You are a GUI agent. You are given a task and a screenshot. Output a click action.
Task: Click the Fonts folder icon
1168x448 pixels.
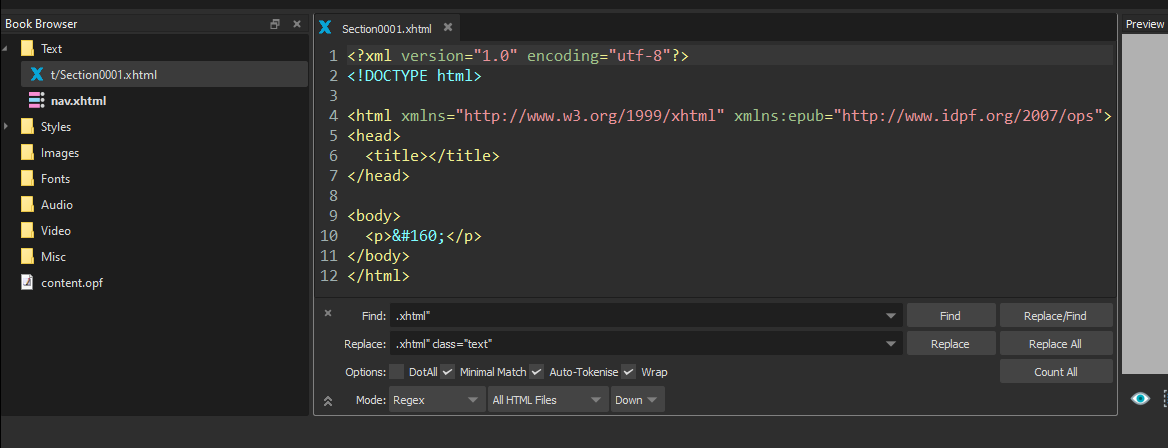[x=27, y=179]
